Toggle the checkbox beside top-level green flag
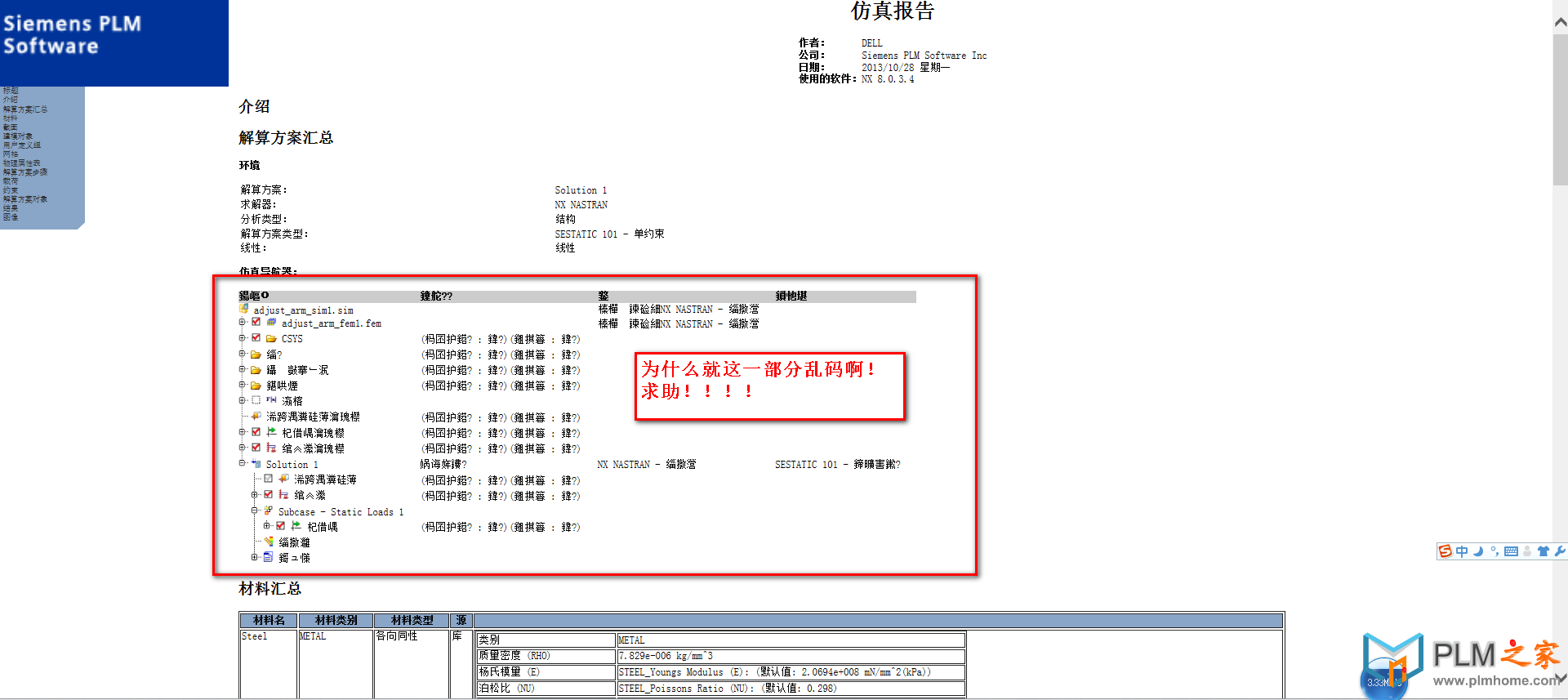Image resolution: width=1568 pixels, height=700 pixels. (256, 432)
